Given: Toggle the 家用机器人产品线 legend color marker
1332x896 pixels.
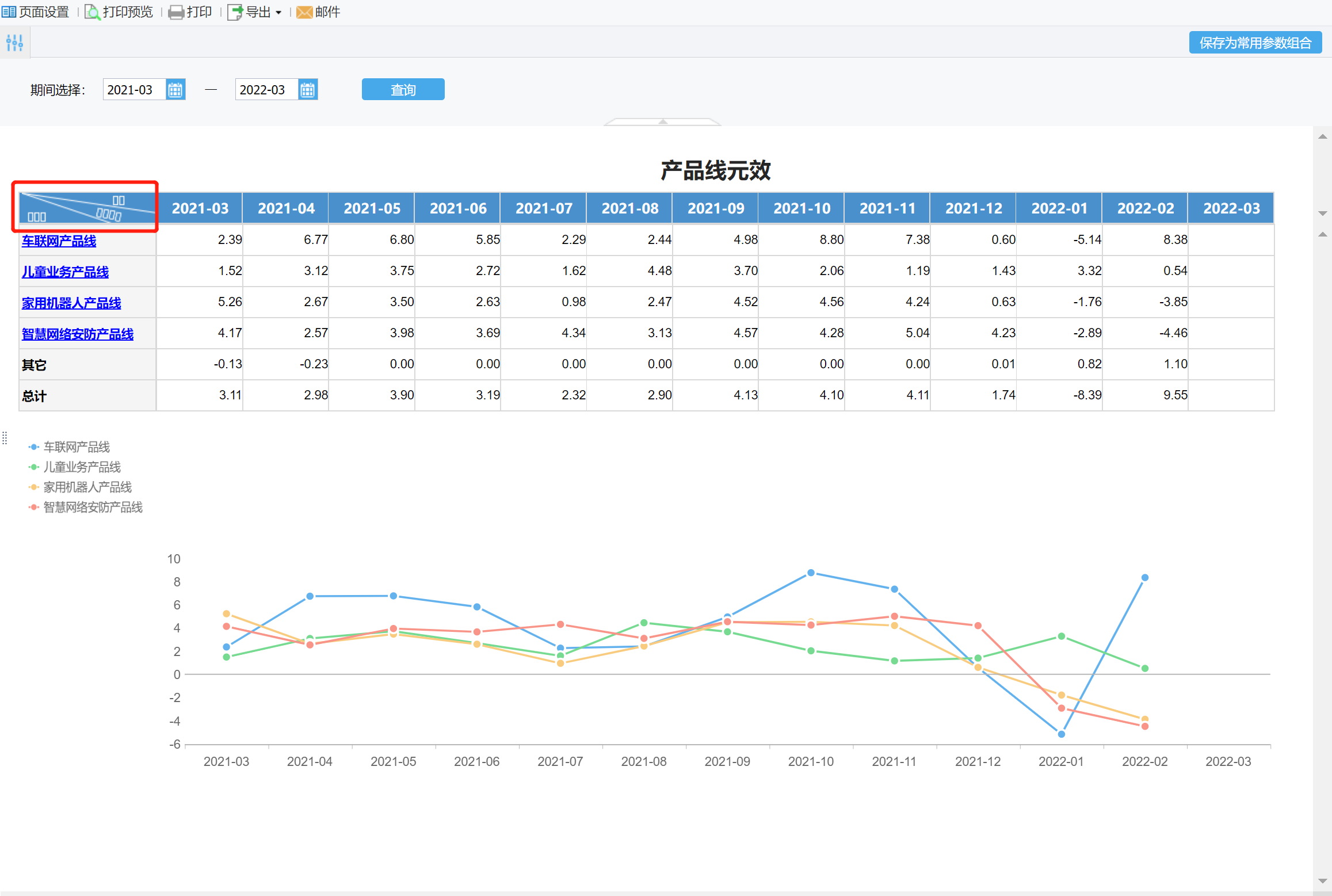Looking at the screenshot, I should point(33,487).
